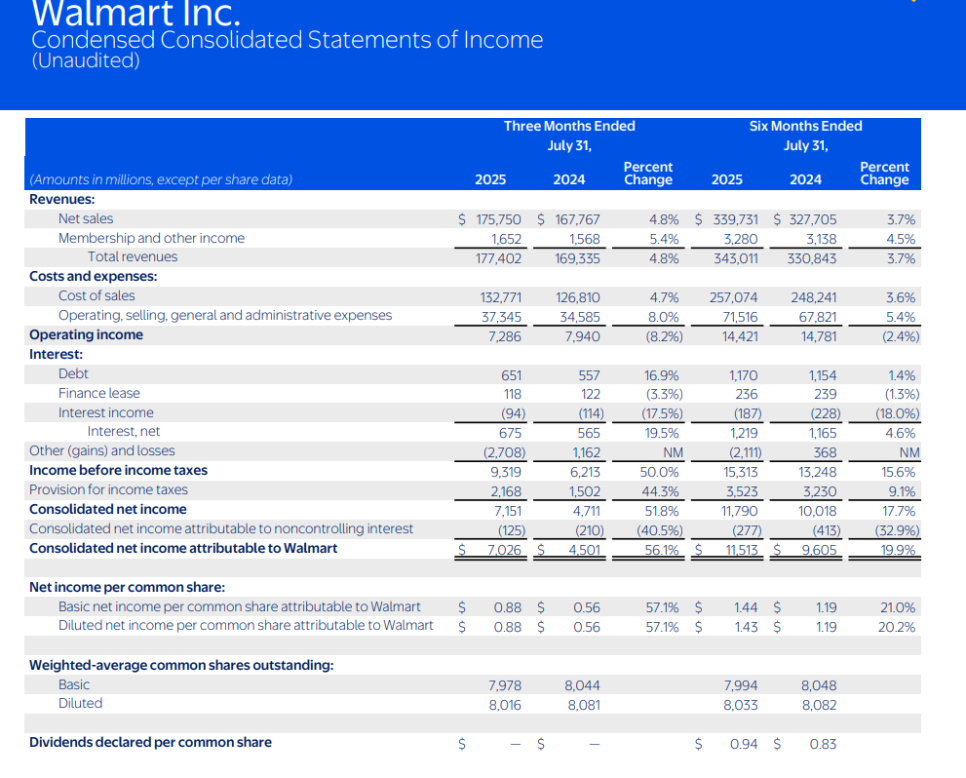This screenshot has height=778, width=966.
Task: Click the basic shares outstanding value 7,978
Action: pyautogui.click(x=505, y=686)
